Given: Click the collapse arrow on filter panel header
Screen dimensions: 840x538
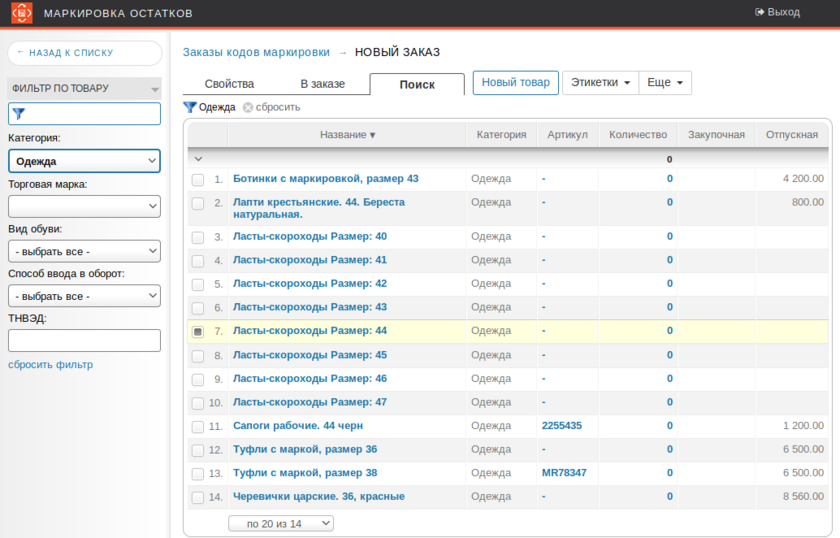Looking at the screenshot, I should [x=154, y=89].
